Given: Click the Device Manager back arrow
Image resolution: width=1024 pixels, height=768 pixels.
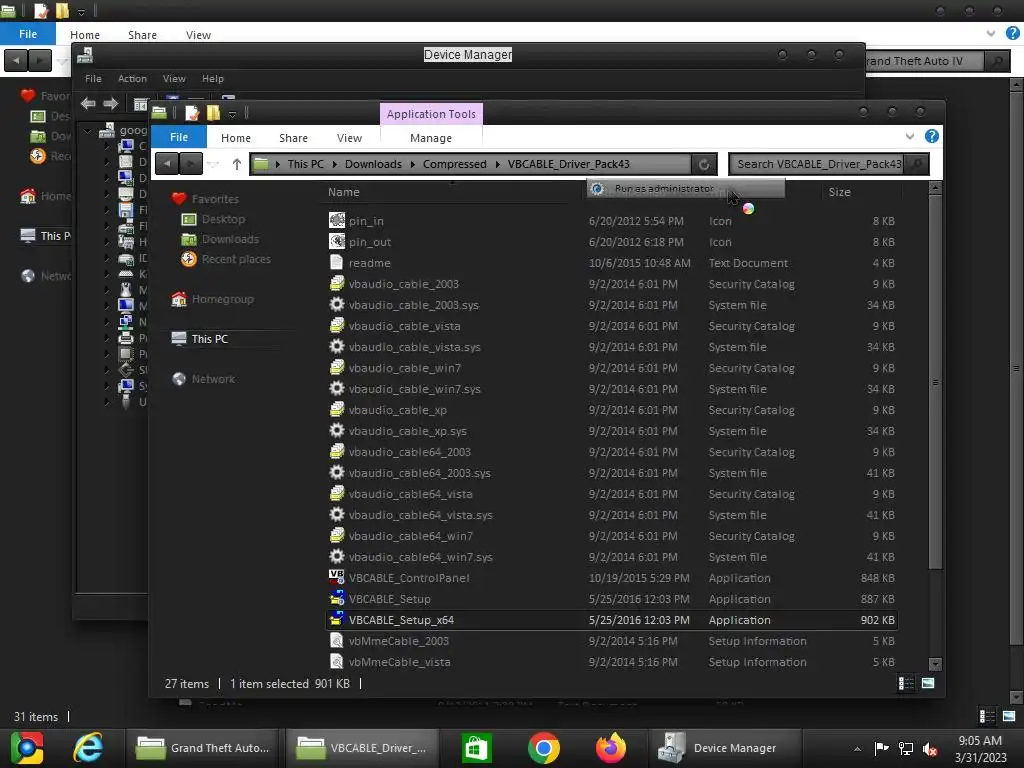Looking at the screenshot, I should click(x=88, y=103).
